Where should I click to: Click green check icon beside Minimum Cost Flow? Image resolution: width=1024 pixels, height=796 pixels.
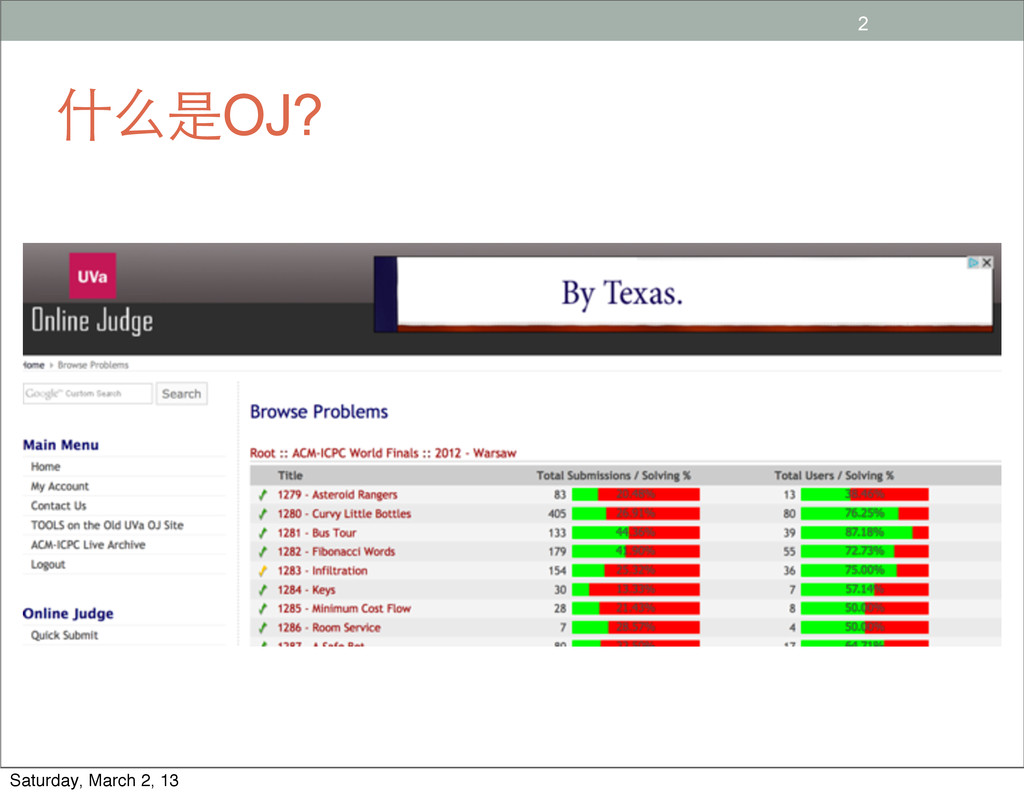tap(263, 609)
